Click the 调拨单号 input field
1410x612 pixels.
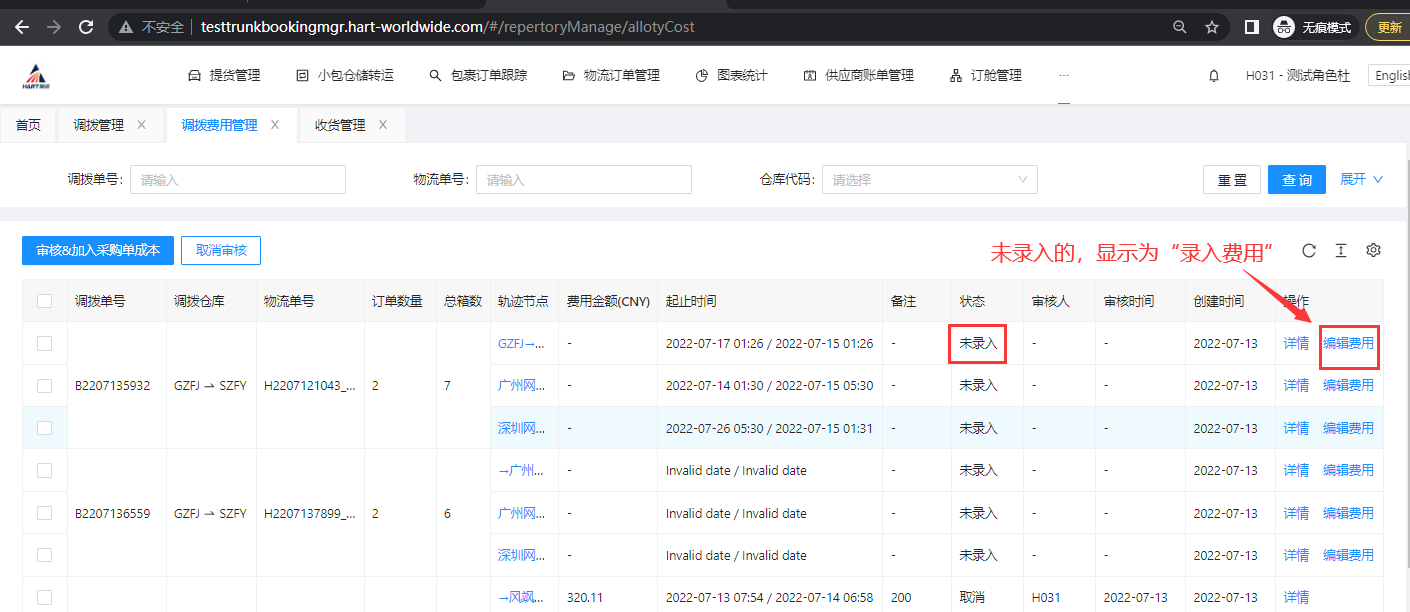pyautogui.click(x=237, y=180)
